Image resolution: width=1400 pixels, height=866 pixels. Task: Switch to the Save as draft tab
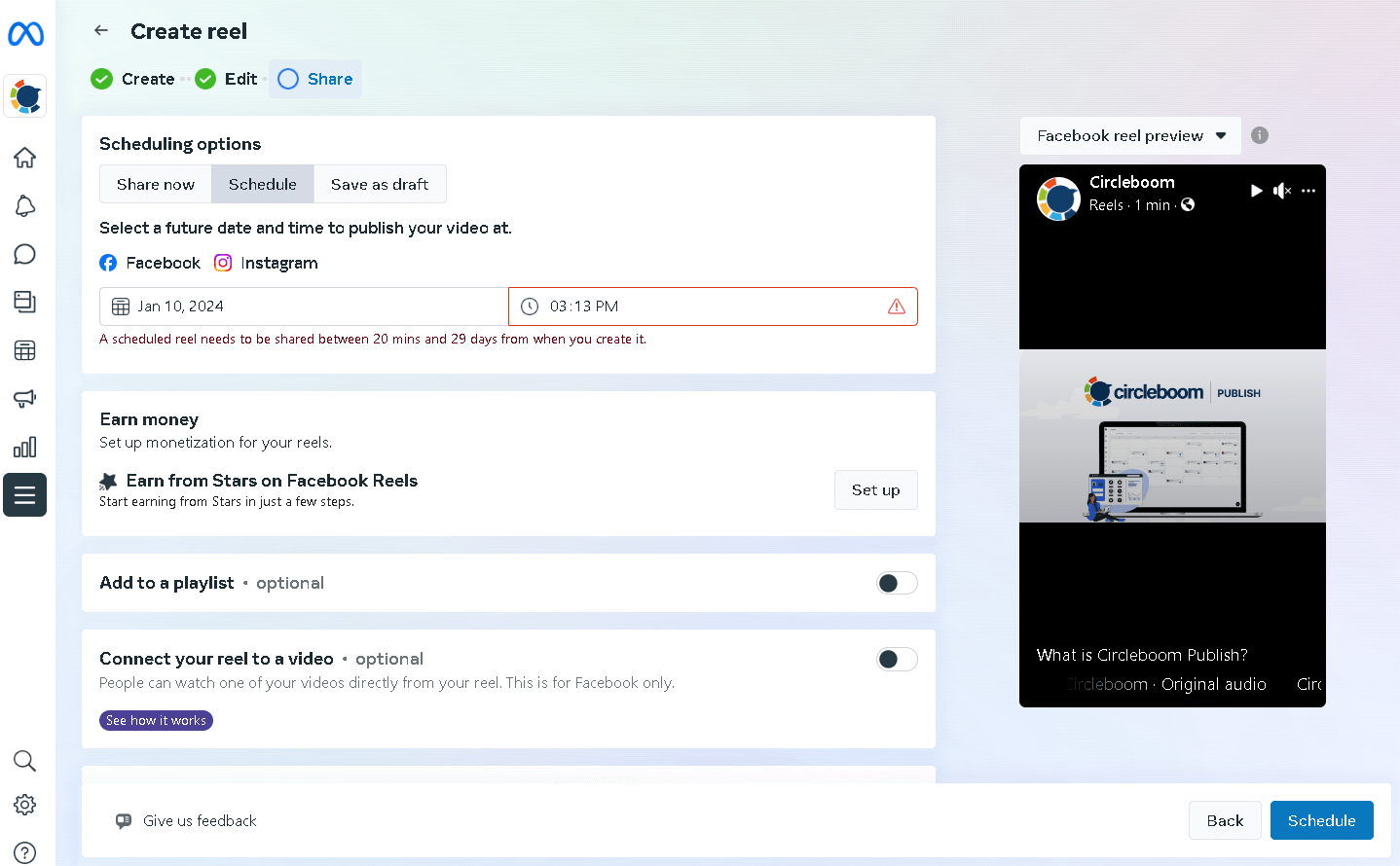click(379, 184)
